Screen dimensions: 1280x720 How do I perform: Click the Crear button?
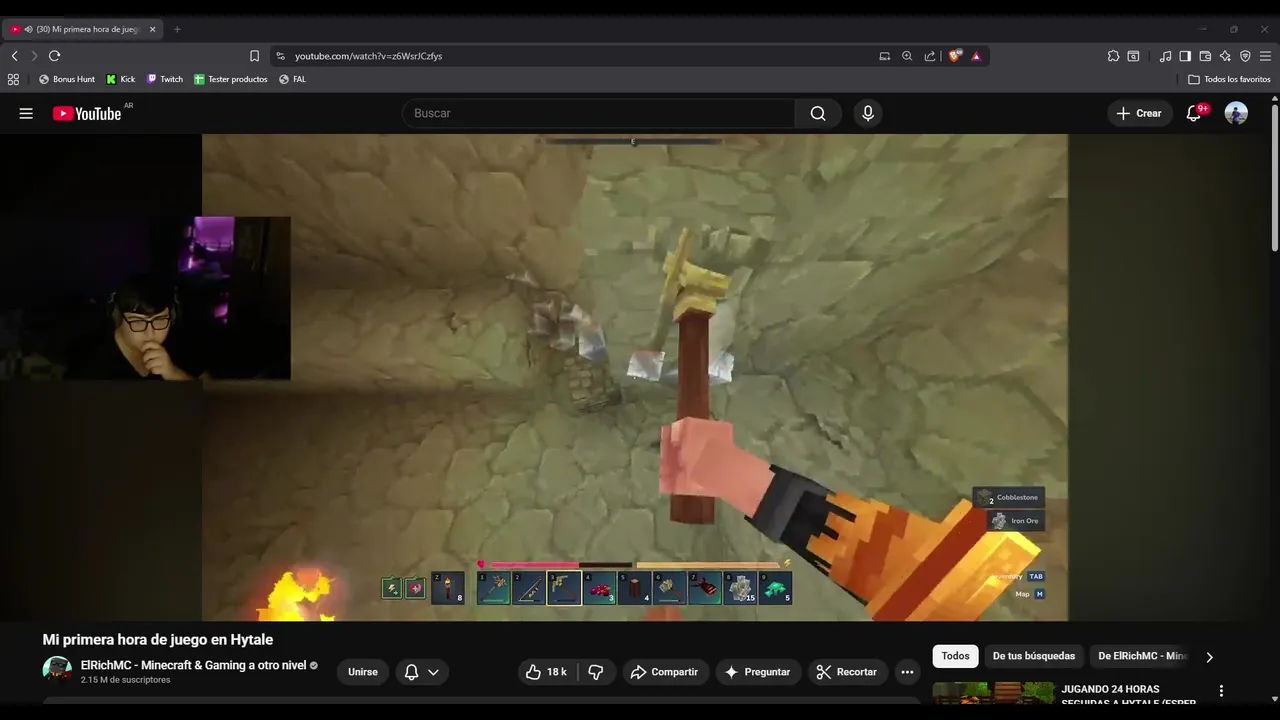(1139, 113)
